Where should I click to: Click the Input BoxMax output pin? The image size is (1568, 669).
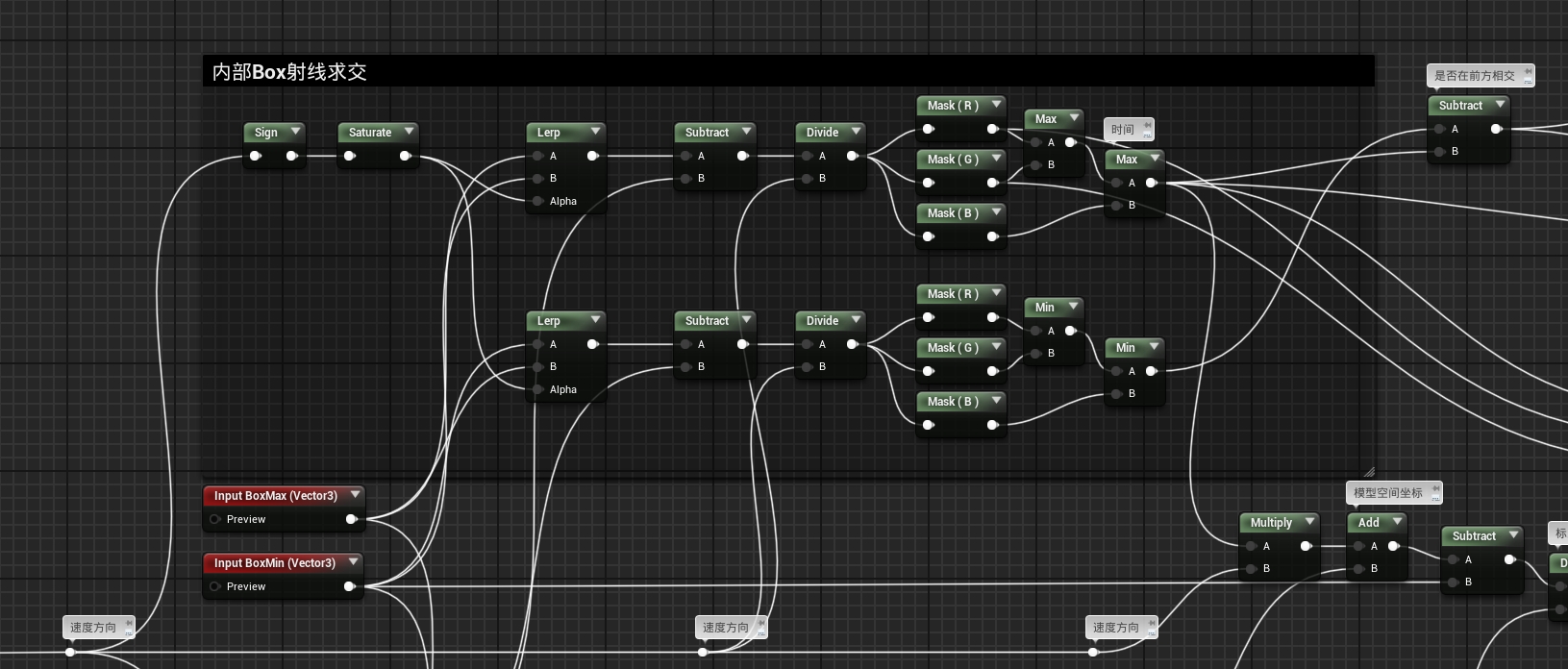coord(351,519)
